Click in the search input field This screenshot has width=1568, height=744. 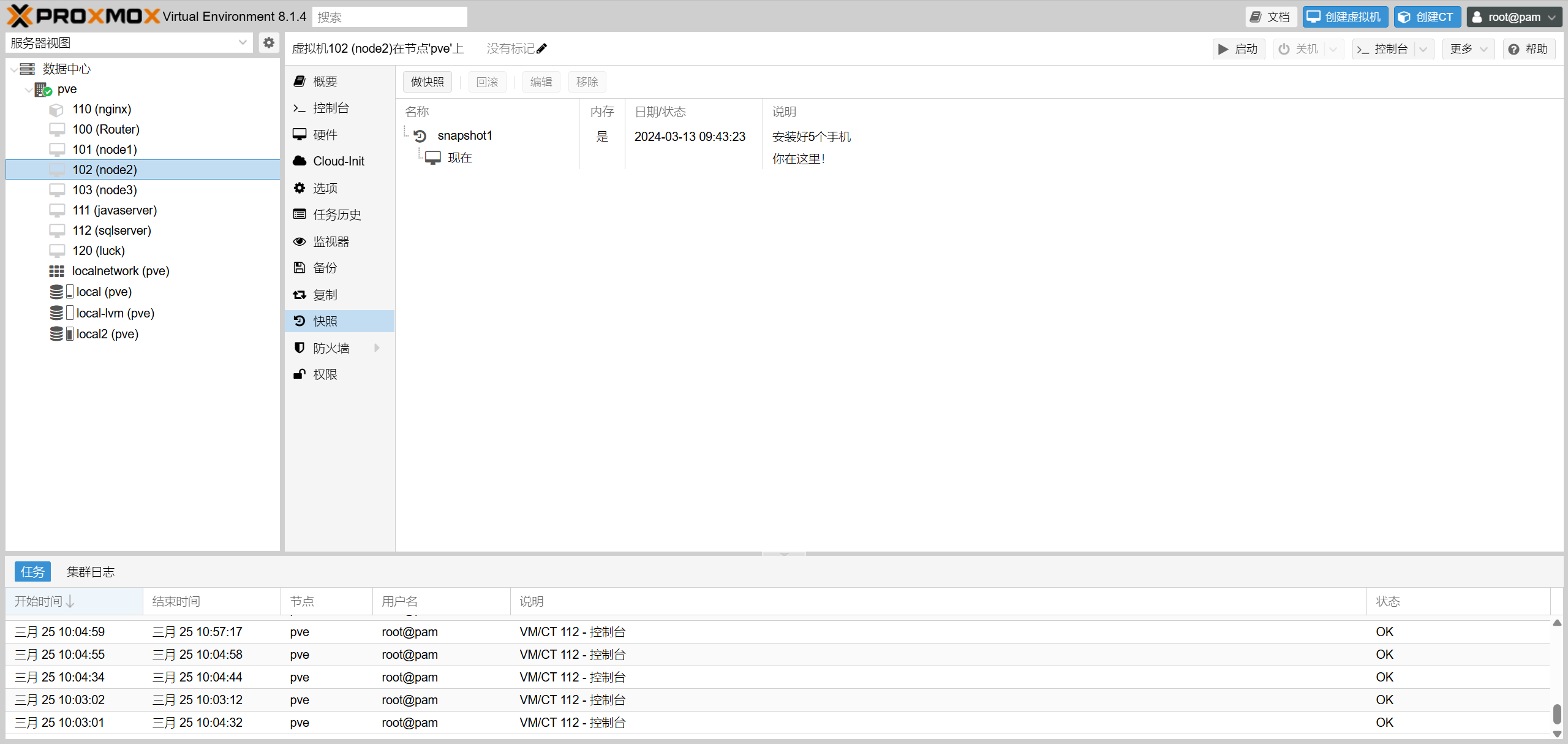(390, 17)
